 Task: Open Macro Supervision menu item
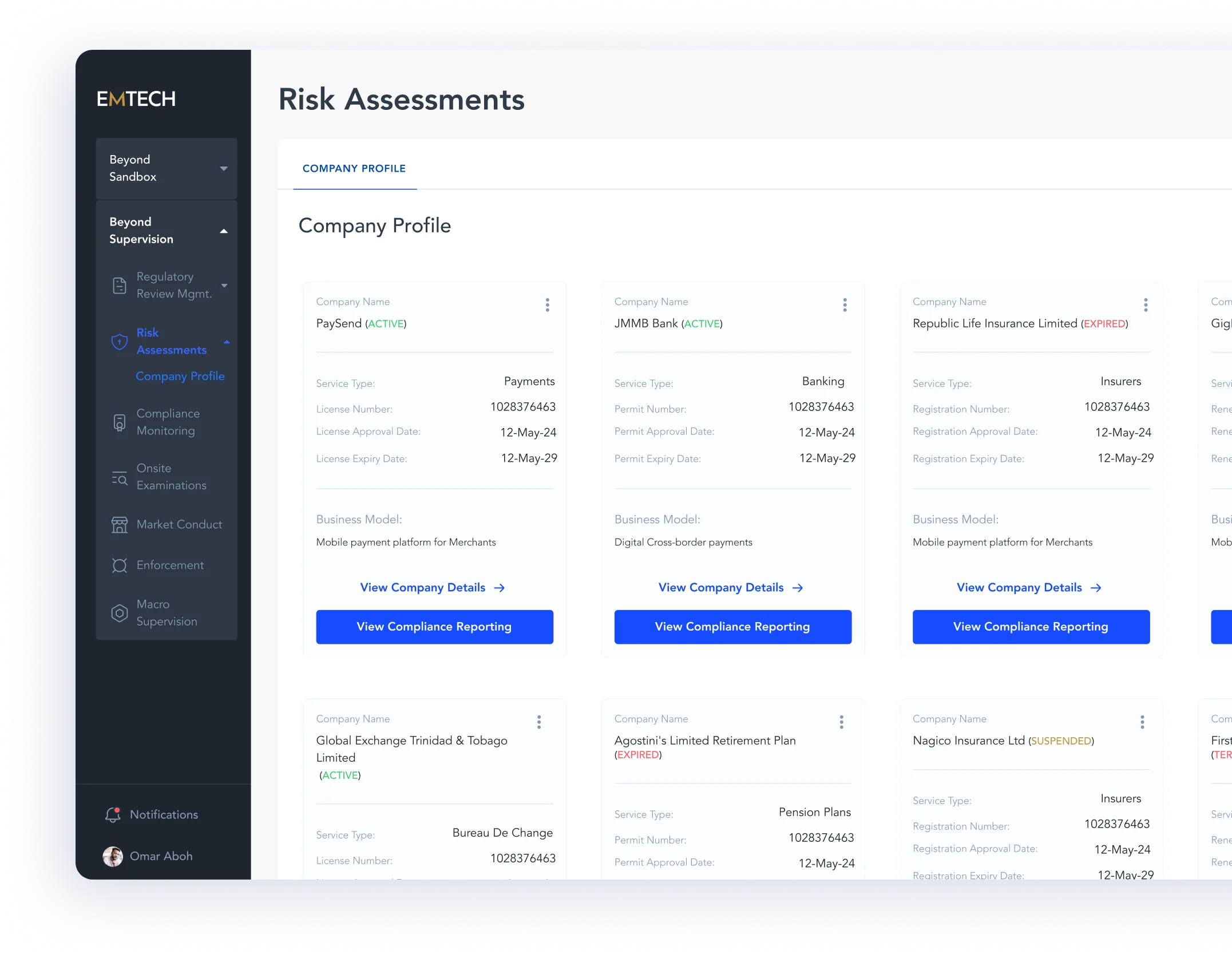(x=167, y=613)
